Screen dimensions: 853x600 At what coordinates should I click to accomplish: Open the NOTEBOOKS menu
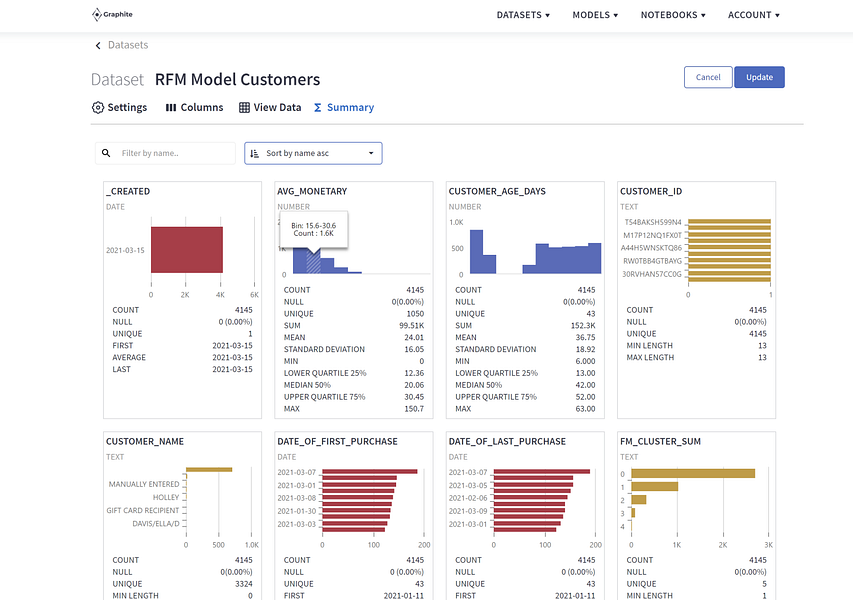[673, 15]
